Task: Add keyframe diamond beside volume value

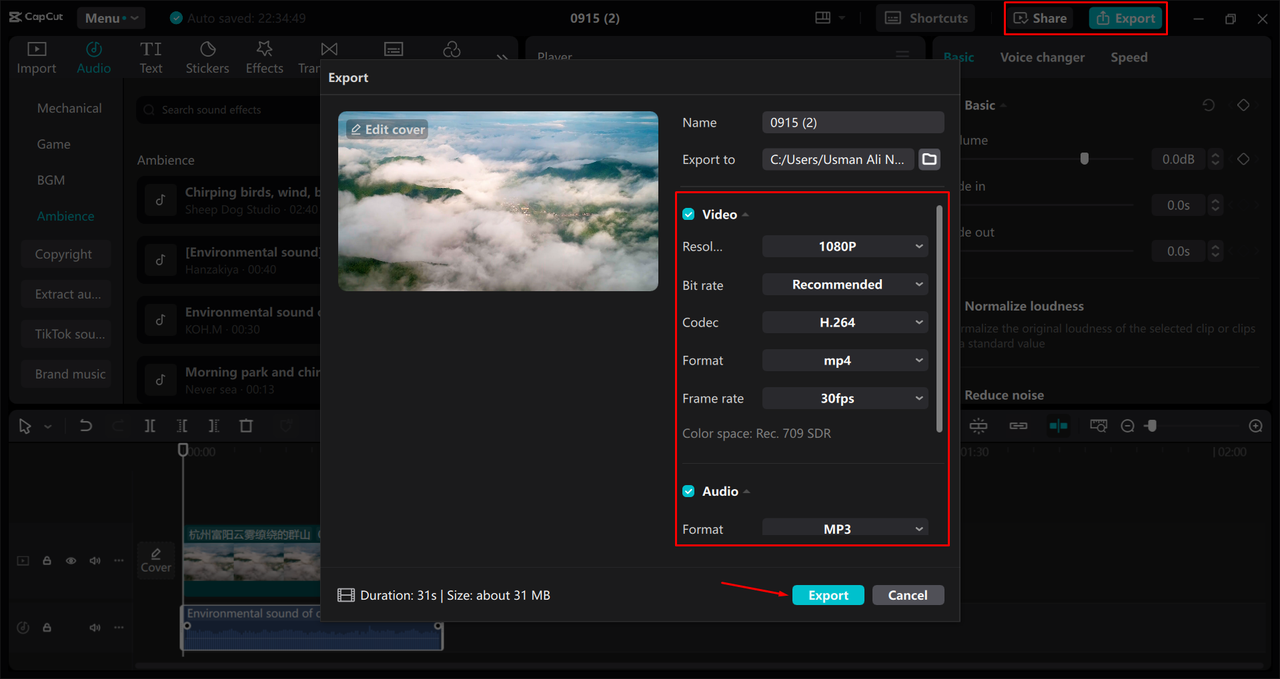Action: coord(1243,159)
